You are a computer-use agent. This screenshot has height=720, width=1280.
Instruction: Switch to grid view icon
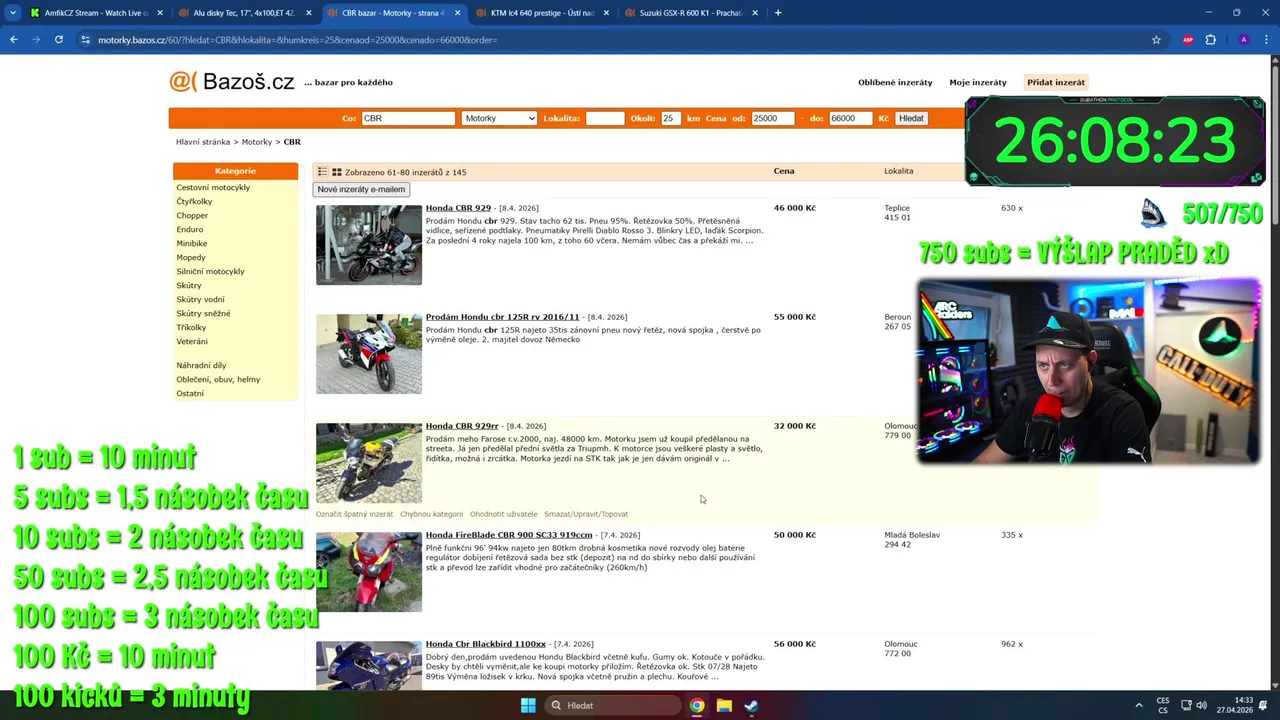(337, 172)
